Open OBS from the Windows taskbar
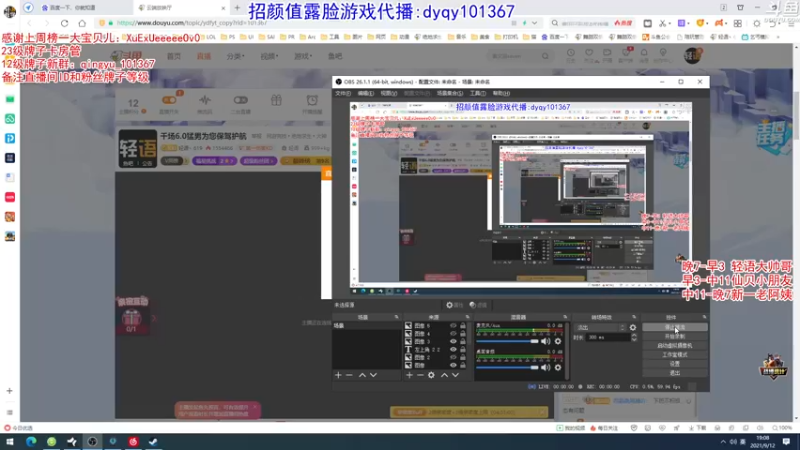The width and height of the screenshot is (800, 450). click(92, 442)
